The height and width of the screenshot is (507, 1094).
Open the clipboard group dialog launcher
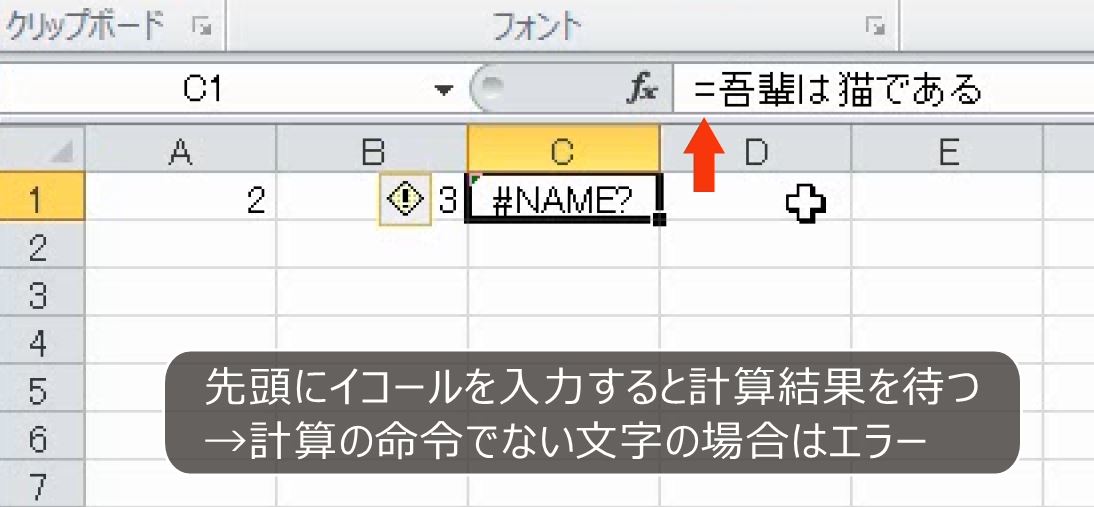point(202,27)
